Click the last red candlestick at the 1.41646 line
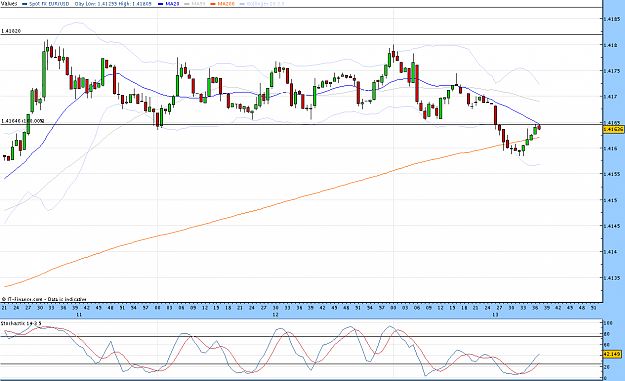This screenshot has height=381, width=625. 539,127
